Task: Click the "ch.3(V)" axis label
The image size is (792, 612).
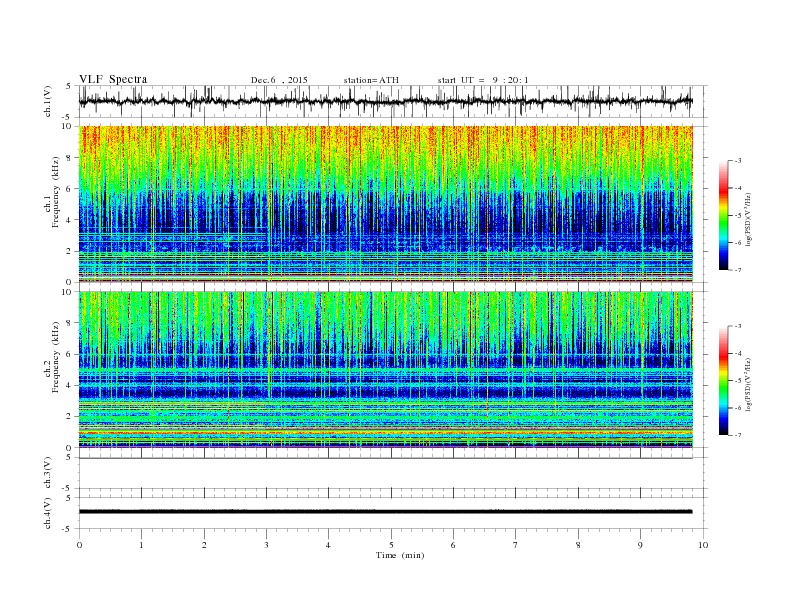Action: [x=48, y=473]
